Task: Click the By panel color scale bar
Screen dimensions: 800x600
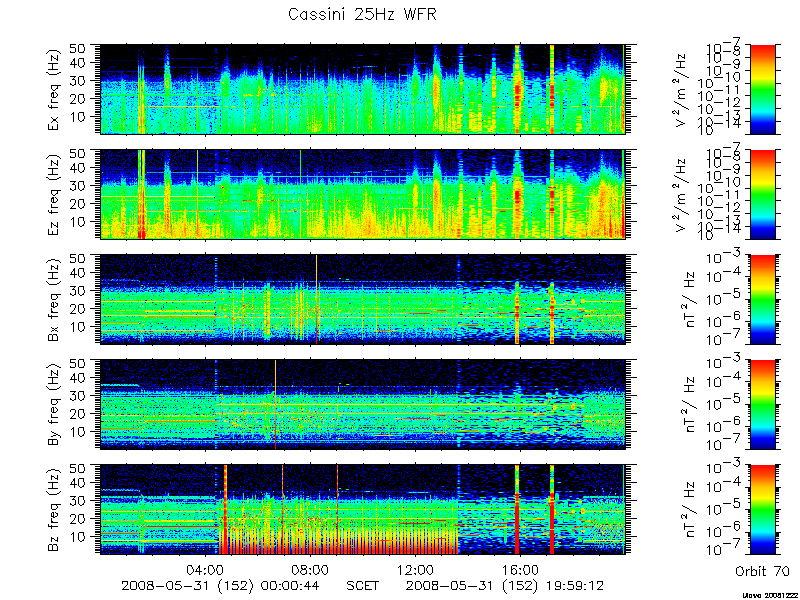Action: coord(763,405)
